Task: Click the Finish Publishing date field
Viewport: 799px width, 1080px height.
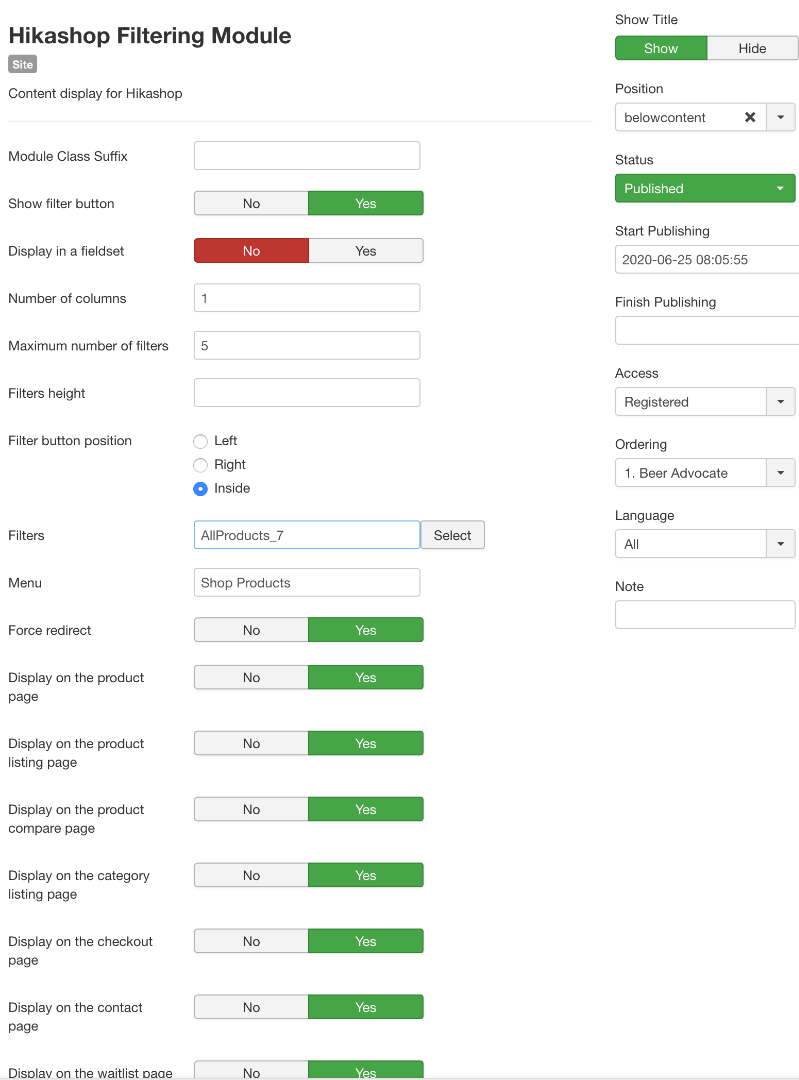Action: pos(706,331)
